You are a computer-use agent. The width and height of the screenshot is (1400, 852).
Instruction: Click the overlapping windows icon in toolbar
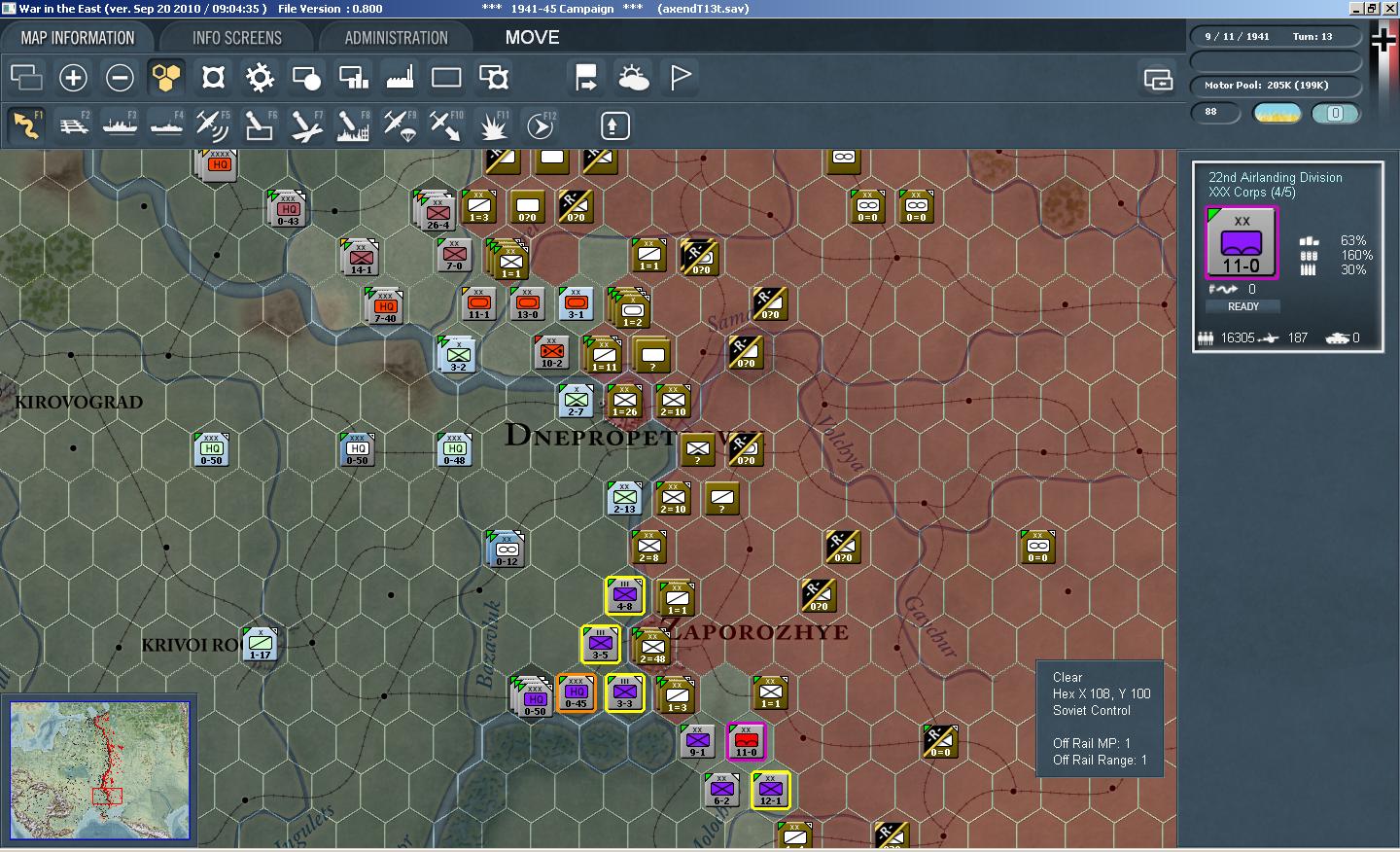tap(26, 78)
